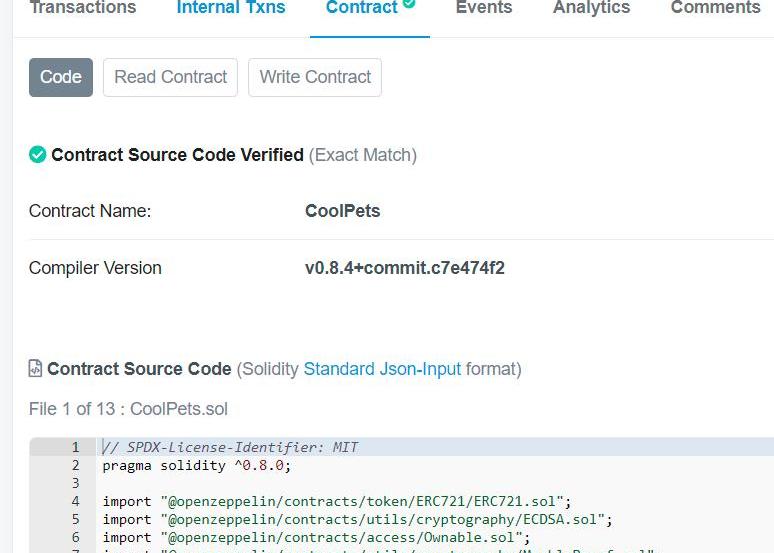Switch to the Internal Txns tab
This screenshot has height=553, width=774.
(231, 8)
